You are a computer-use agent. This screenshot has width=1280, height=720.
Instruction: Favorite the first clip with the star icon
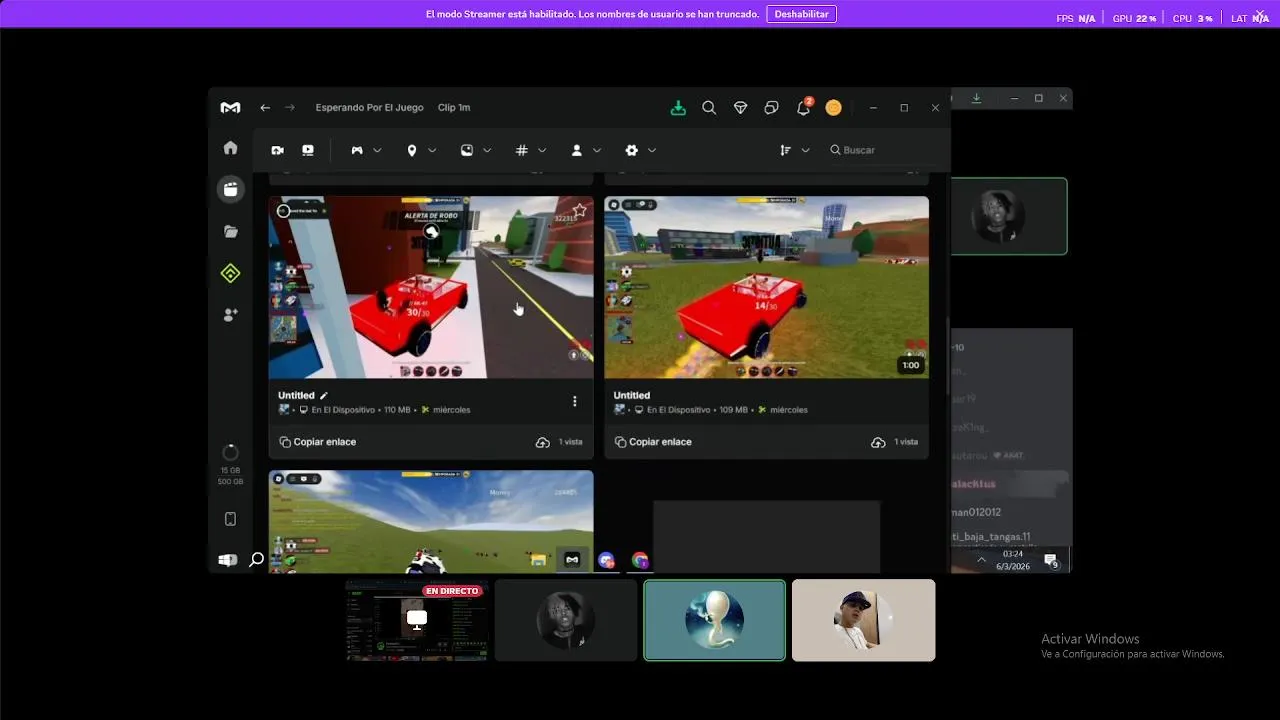580,210
